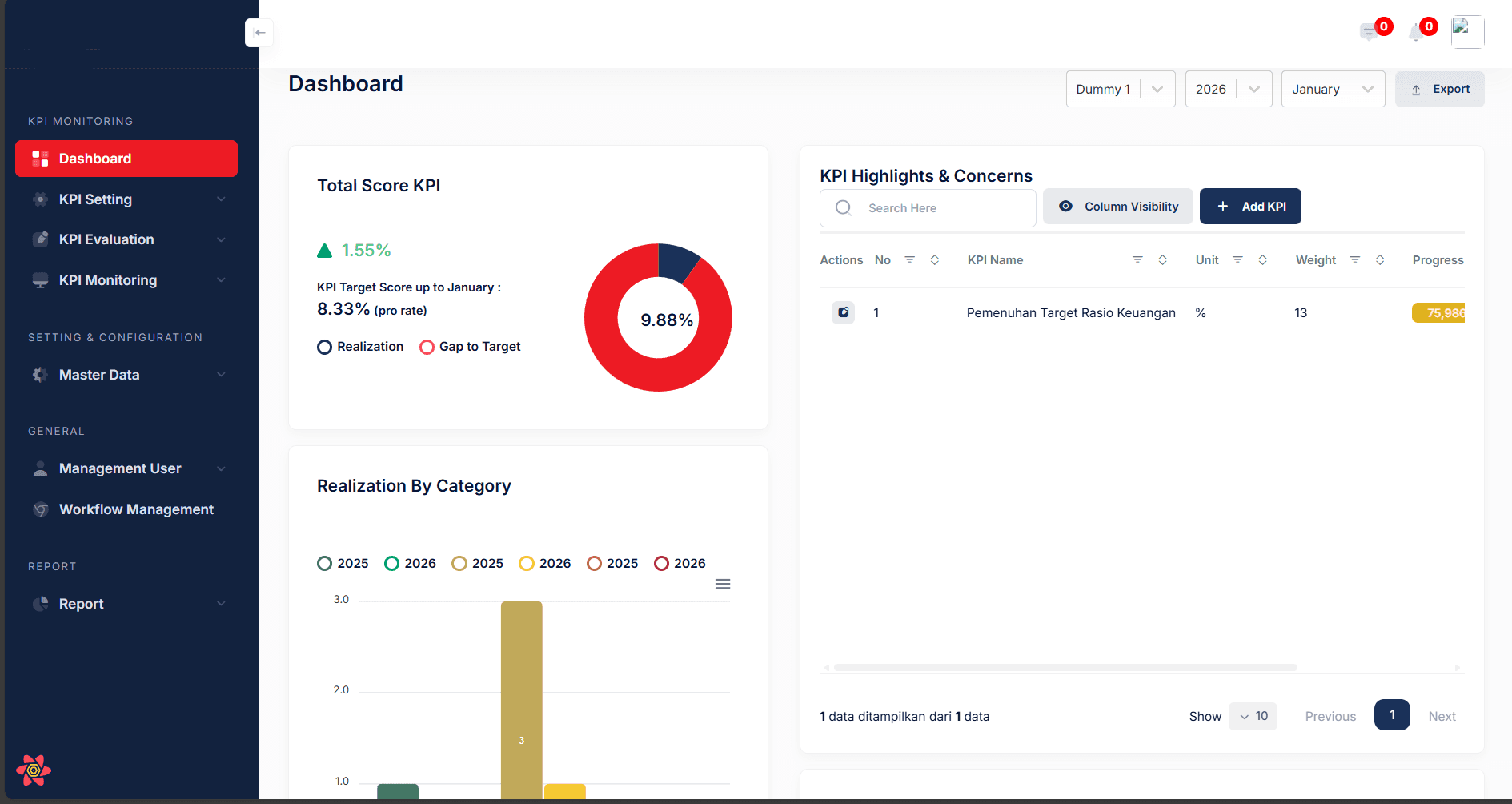Click the Export button
This screenshot has height=804, width=1512.
coord(1439,89)
